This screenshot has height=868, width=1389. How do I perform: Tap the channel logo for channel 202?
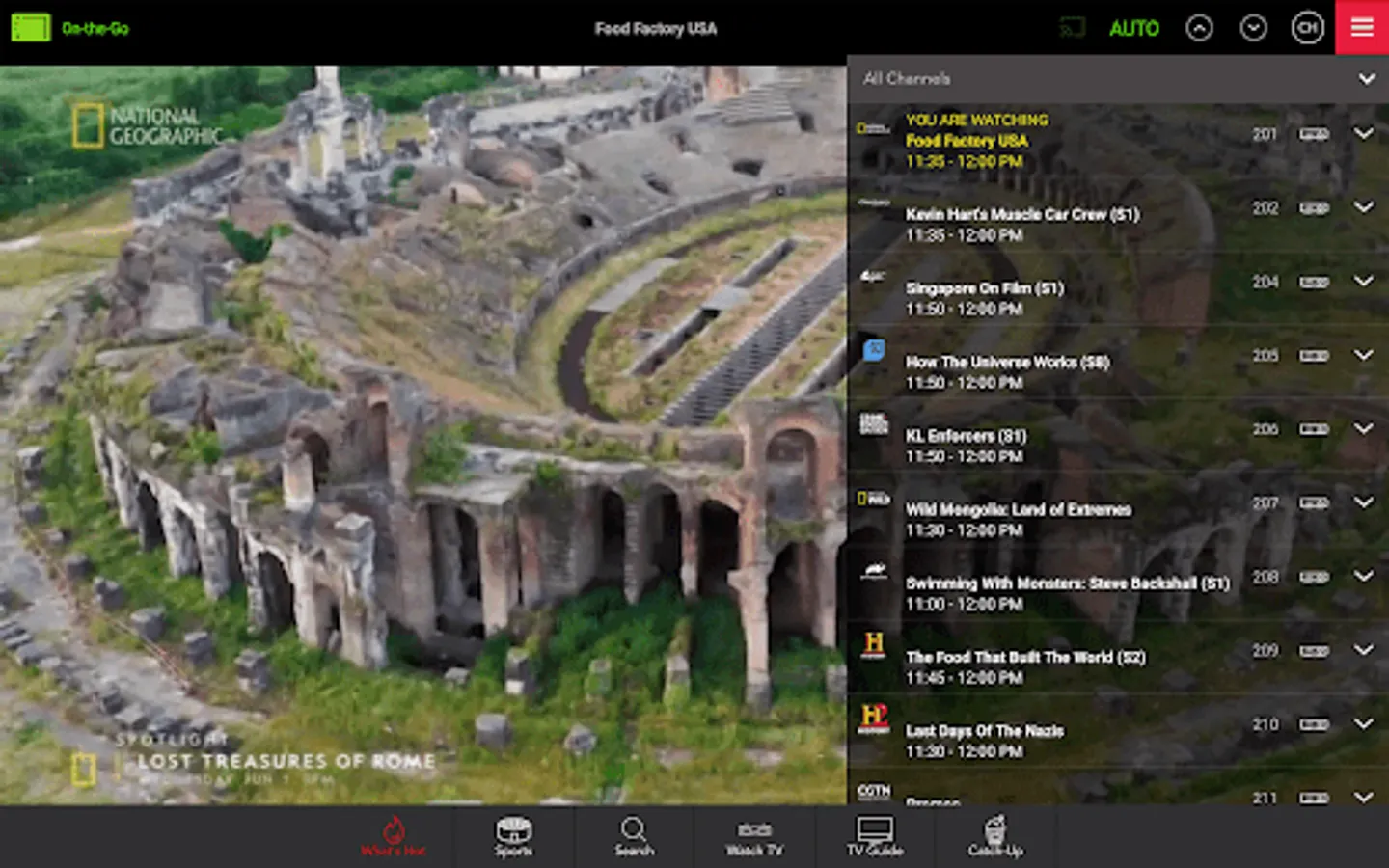874,203
